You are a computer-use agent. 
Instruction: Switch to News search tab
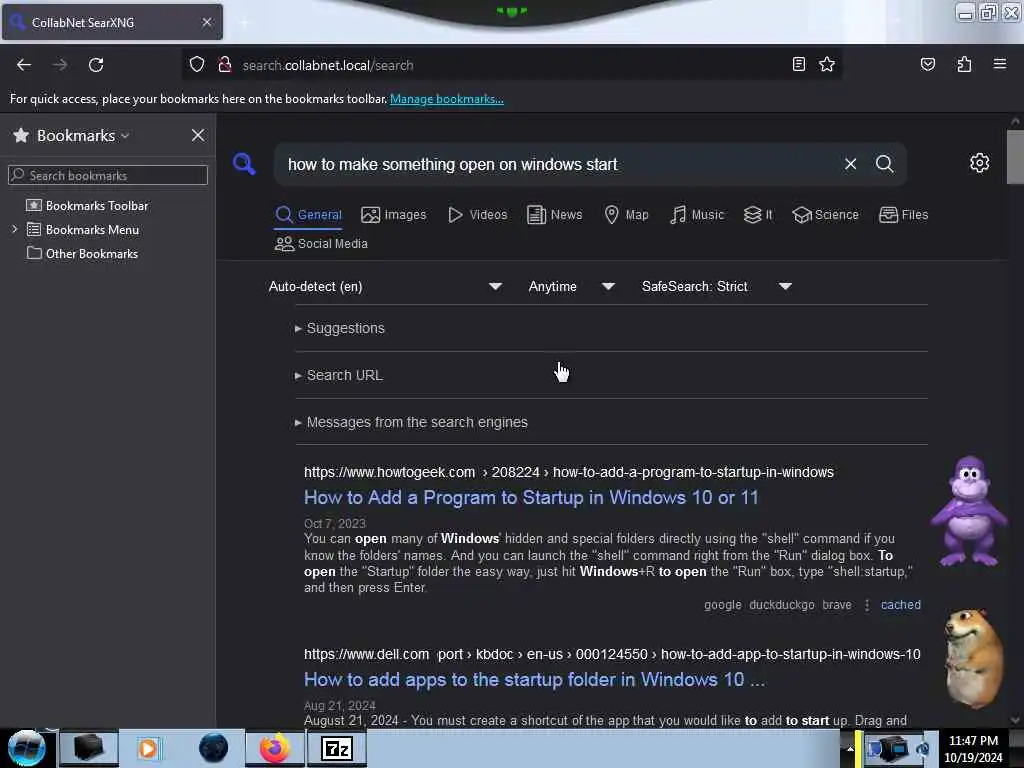pyautogui.click(x=554, y=215)
